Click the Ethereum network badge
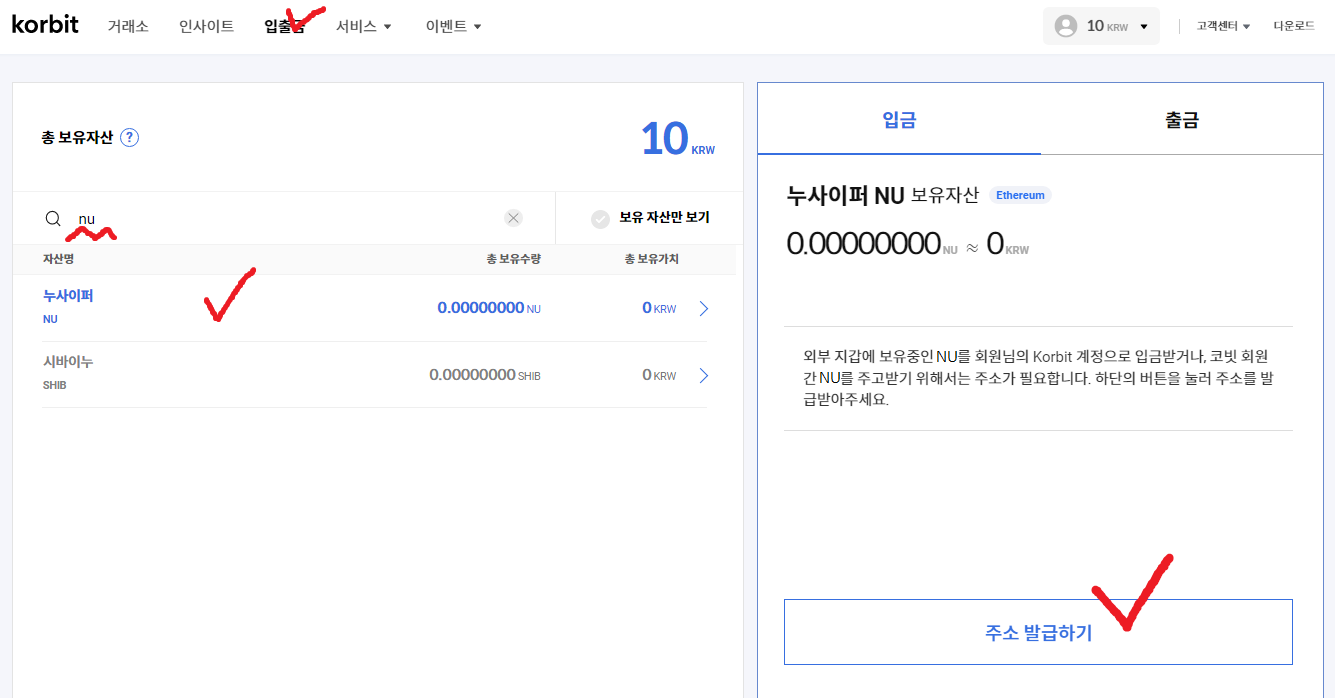Viewport: 1335px width, 698px height. 1020,195
